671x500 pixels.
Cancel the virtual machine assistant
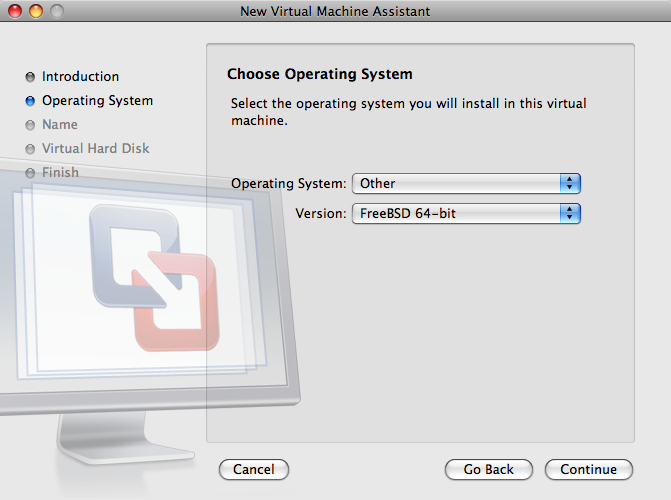coord(253,469)
